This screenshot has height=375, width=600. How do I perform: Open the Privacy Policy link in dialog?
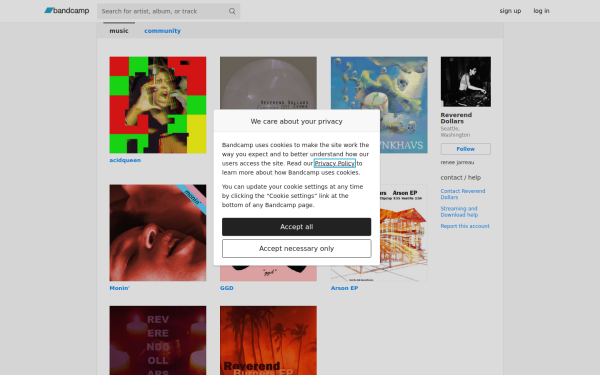tap(334, 163)
